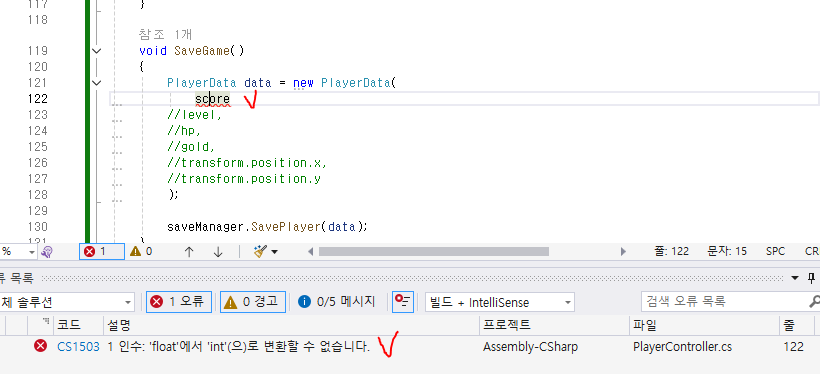This screenshot has height=374, width=820.
Task: Click the document health indicator icon beside zoom
Action: click(47, 252)
